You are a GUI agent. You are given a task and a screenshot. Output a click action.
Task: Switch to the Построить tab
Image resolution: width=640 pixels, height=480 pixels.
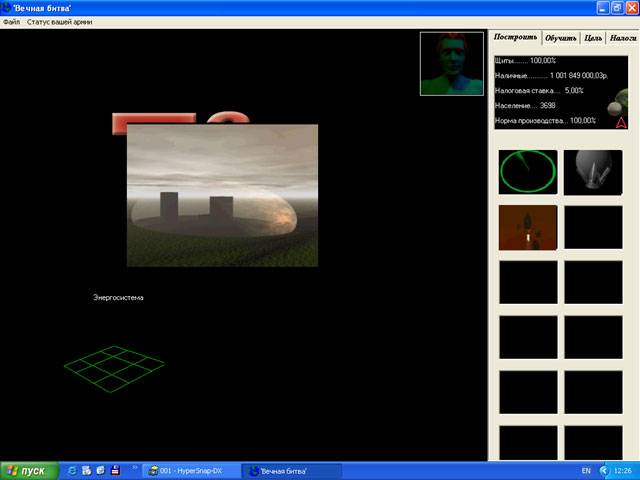[x=515, y=37]
